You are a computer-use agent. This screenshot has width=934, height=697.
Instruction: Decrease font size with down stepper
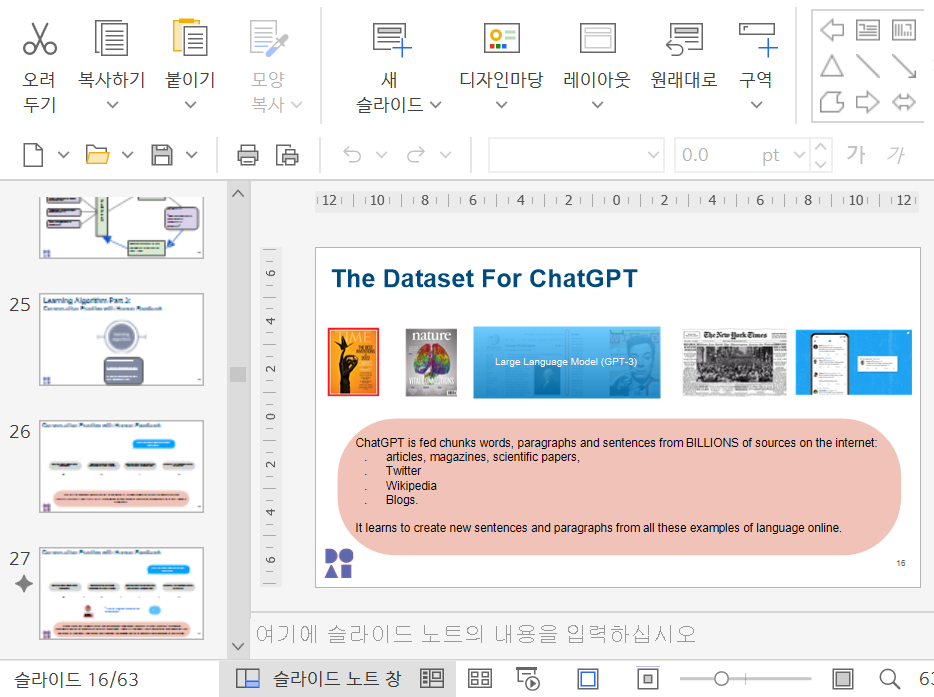[x=820, y=164]
